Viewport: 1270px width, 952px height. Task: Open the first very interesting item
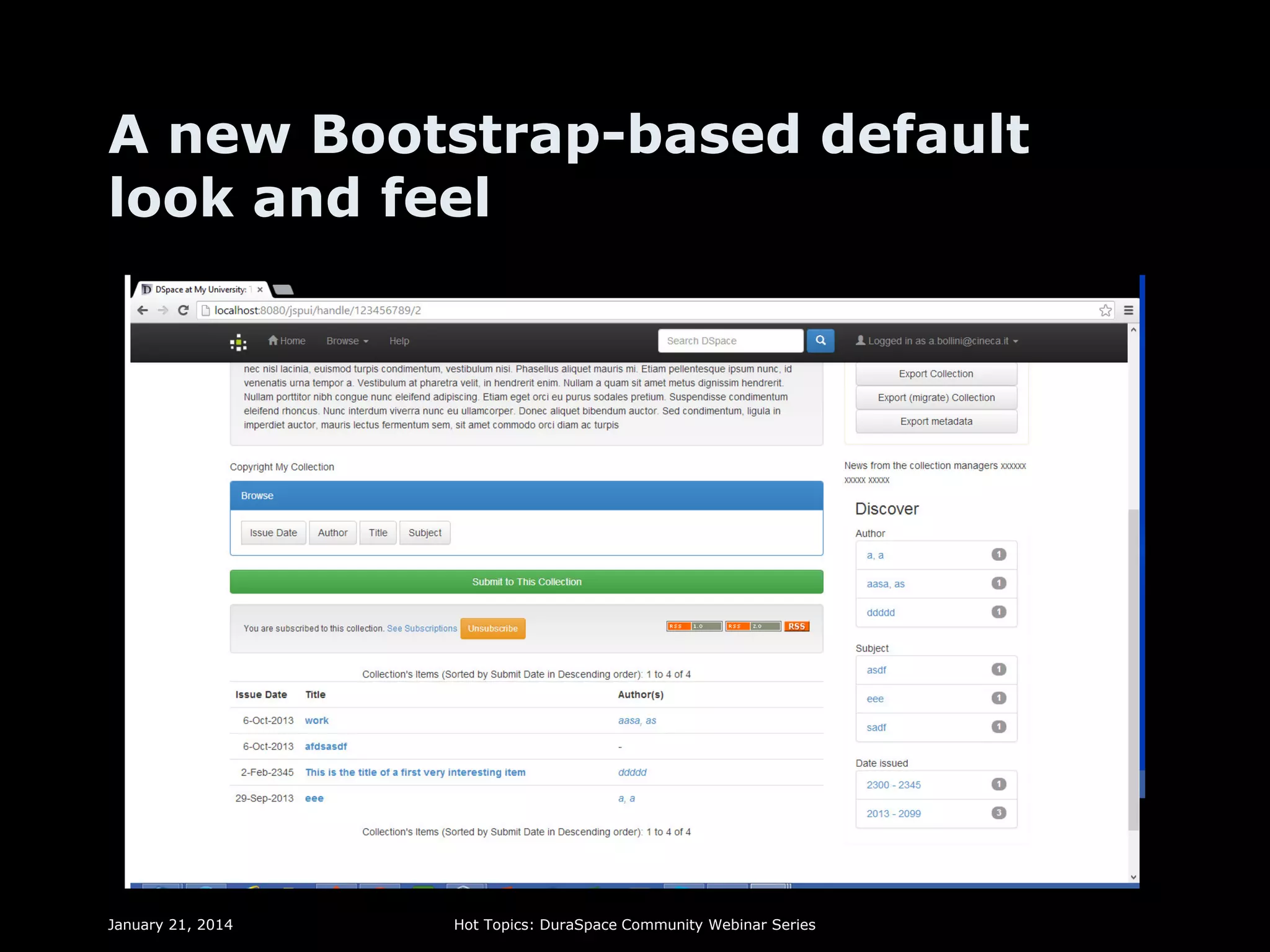click(415, 772)
